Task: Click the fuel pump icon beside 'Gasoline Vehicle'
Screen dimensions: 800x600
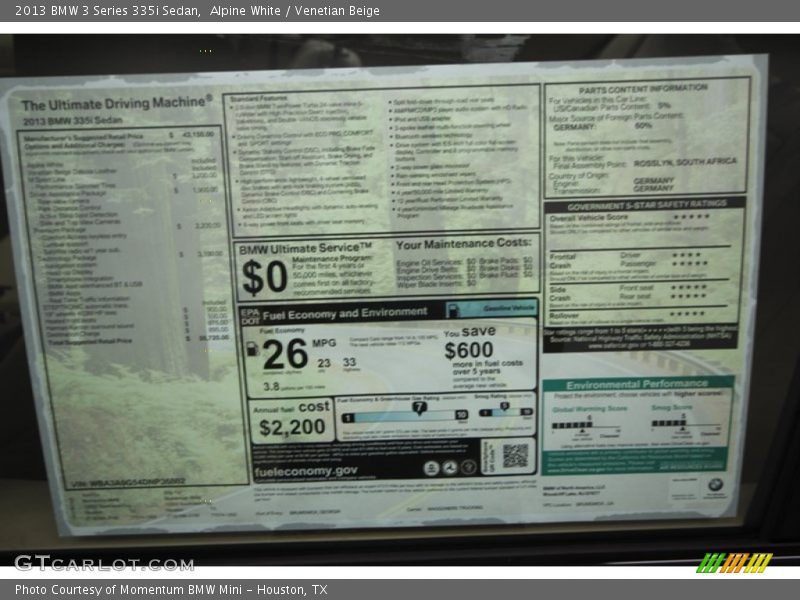Action: point(452,309)
